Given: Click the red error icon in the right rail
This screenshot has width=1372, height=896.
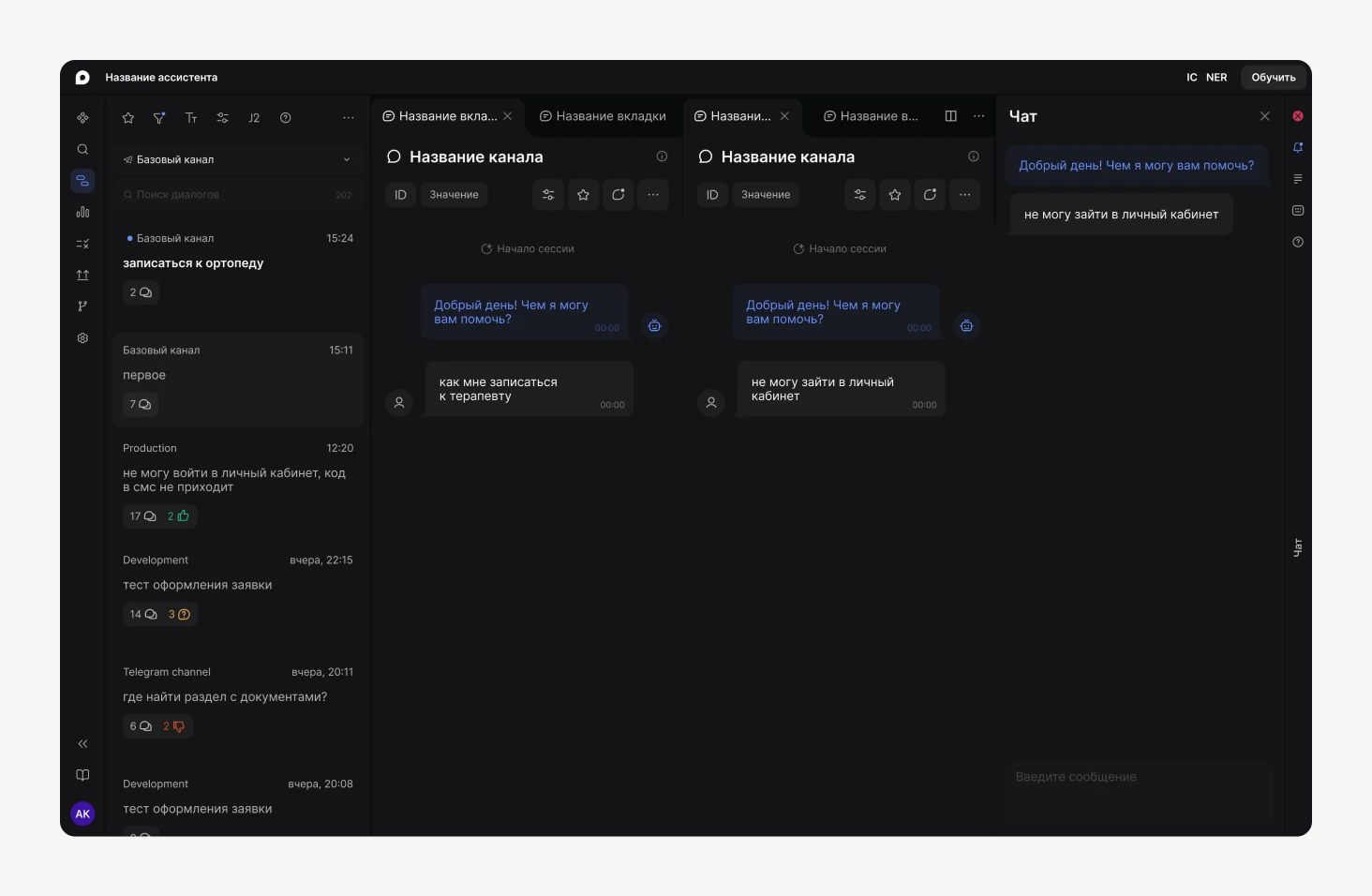Looking at the screenshot, I should (x=1298, y=116).
